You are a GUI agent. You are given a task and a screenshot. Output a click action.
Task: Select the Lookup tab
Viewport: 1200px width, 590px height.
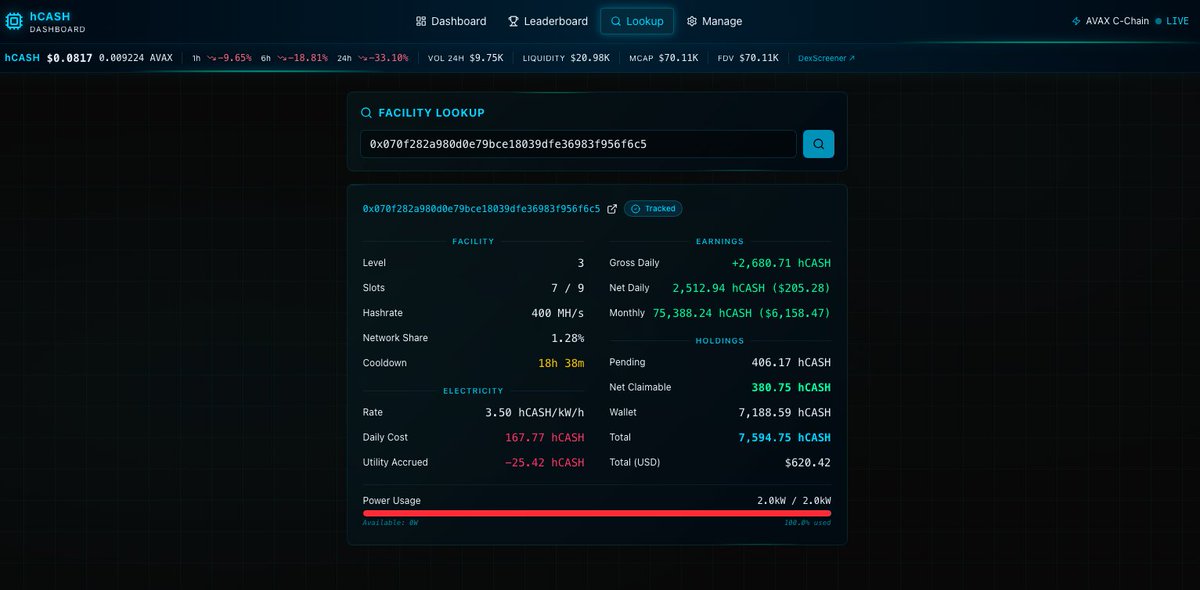tap(637, 21)
